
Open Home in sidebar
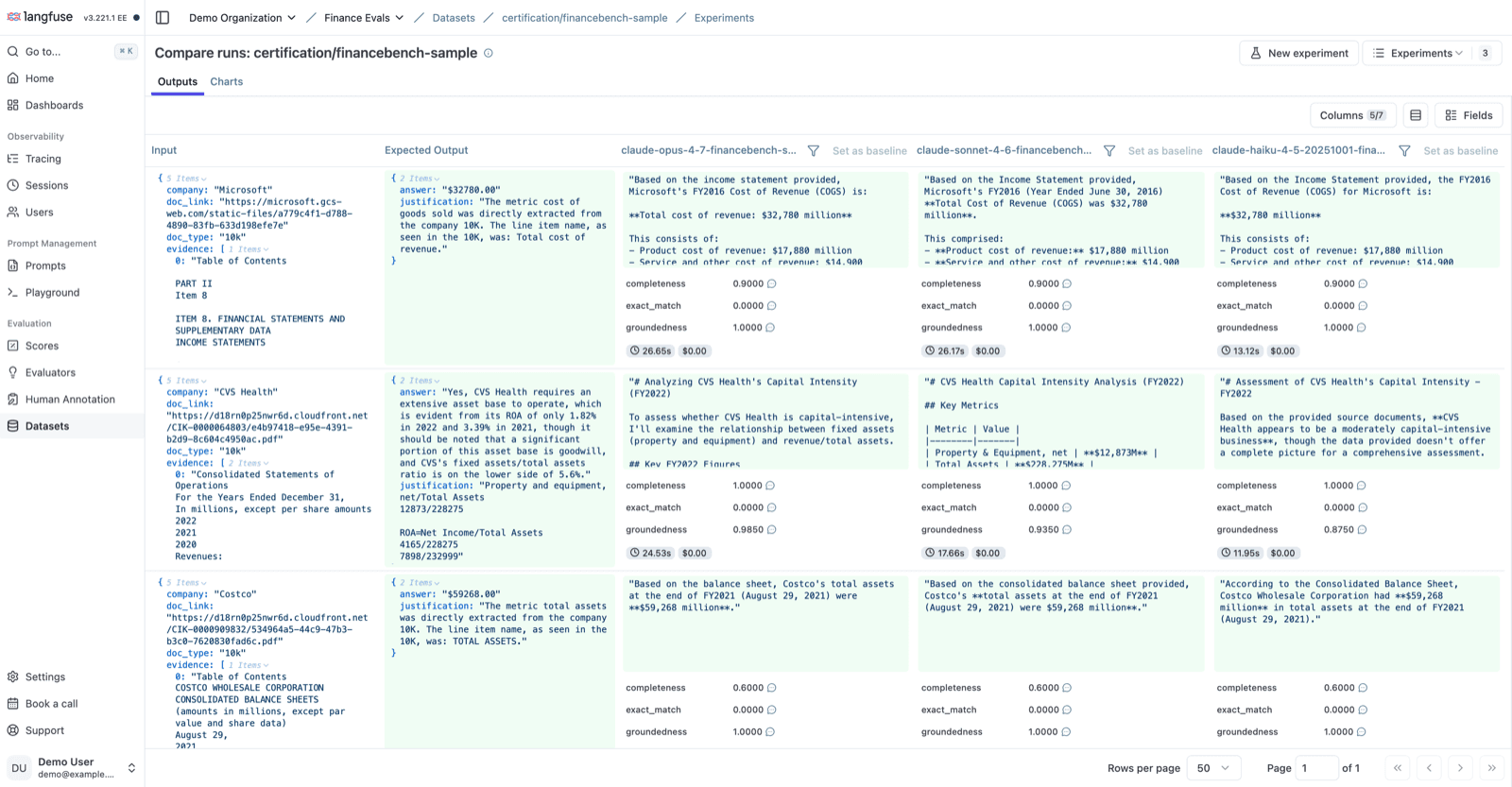(x=40, y=78)
